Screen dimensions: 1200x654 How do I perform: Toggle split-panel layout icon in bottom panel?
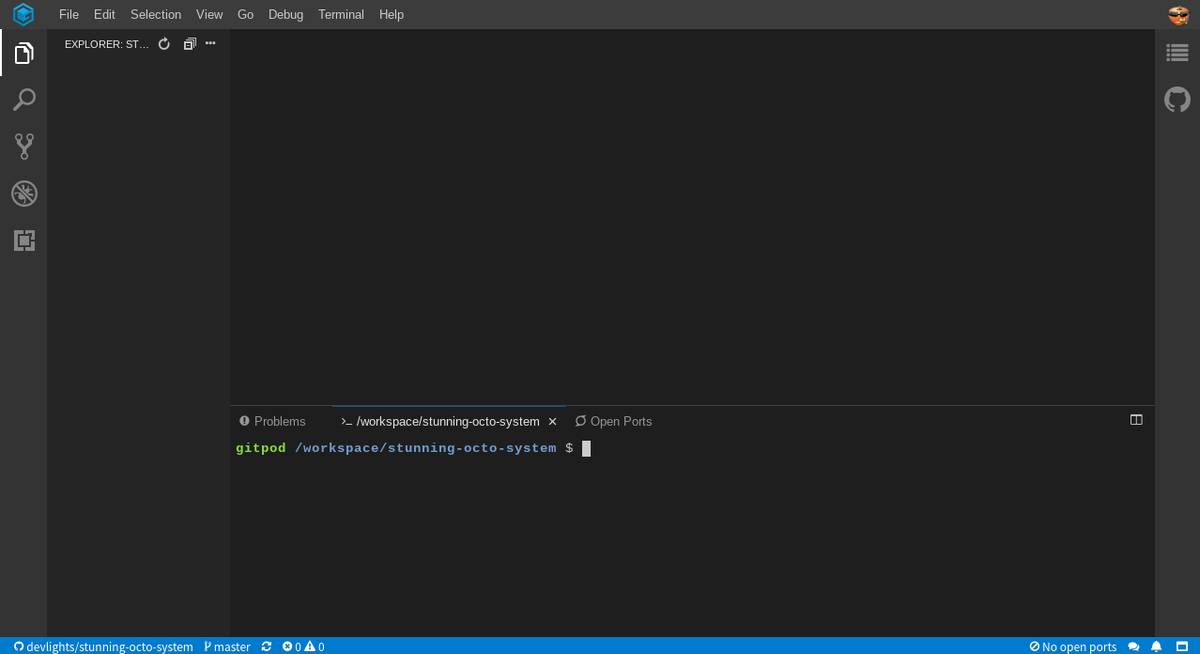click(x=1136, y=420)
